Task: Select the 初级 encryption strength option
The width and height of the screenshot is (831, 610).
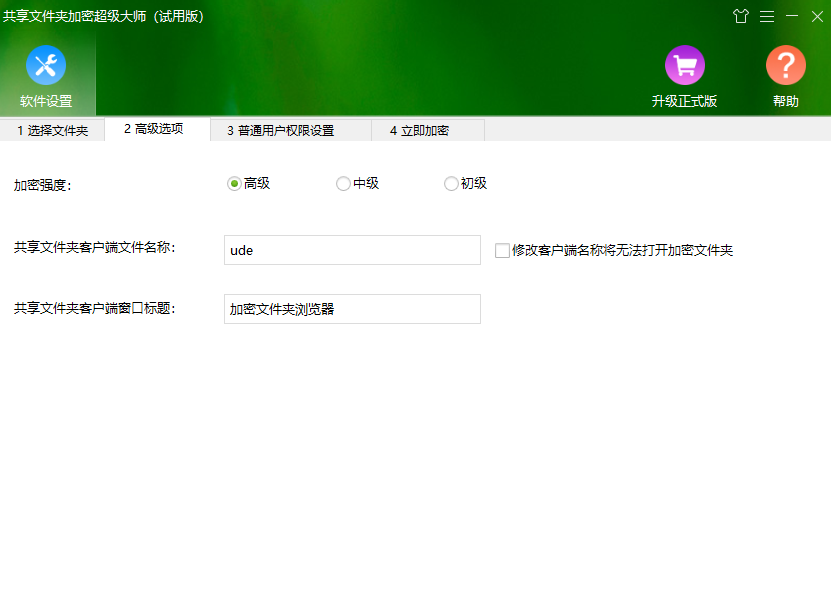Action: (450, 183)
